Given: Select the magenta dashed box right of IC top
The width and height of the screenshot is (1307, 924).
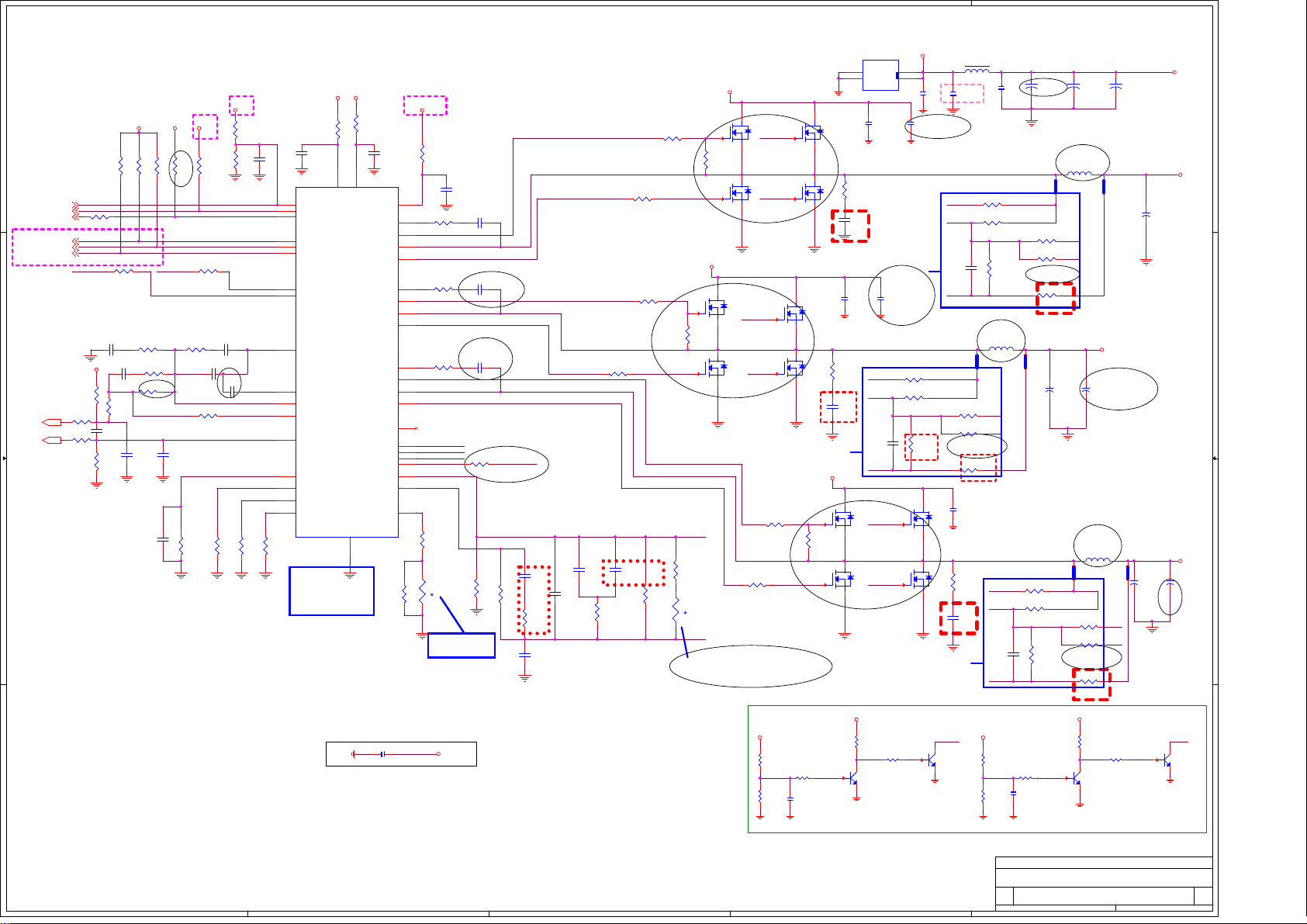Looking at the screenshot, I should pyautogui.click(x=425, y=106).
